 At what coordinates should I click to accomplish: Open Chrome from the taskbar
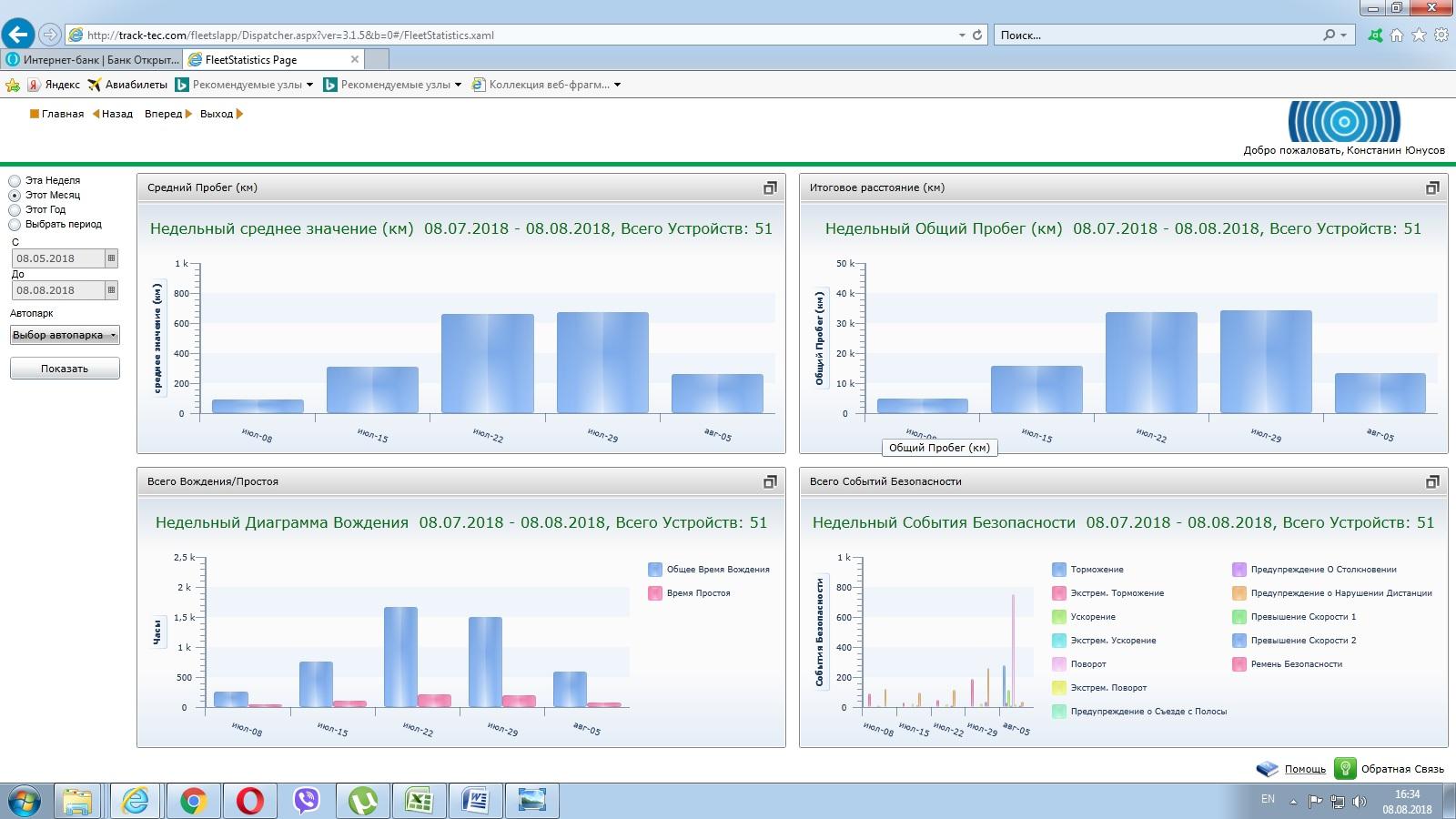tap(193, 801)
